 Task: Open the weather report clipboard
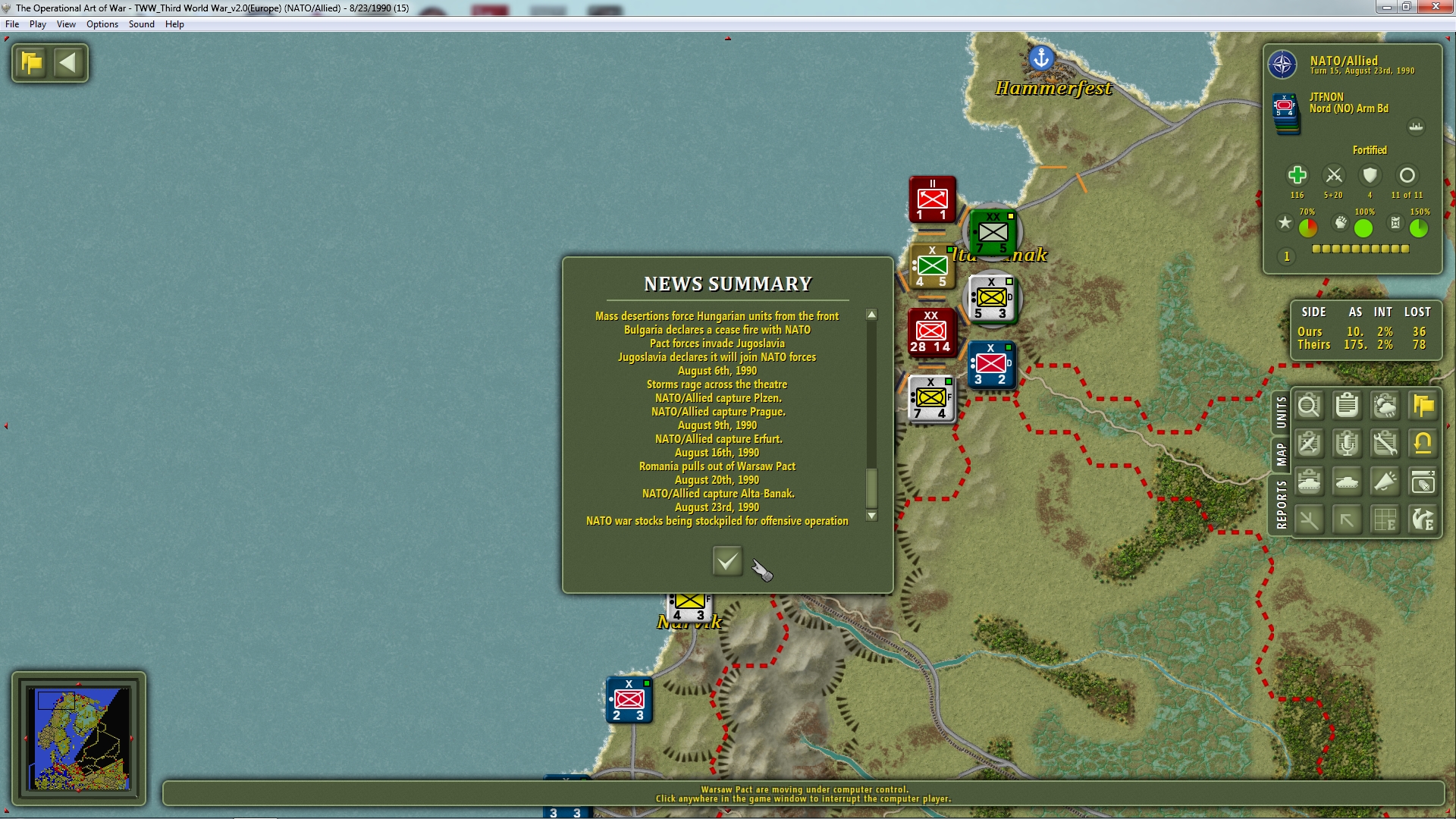(x=1385, y=406)
